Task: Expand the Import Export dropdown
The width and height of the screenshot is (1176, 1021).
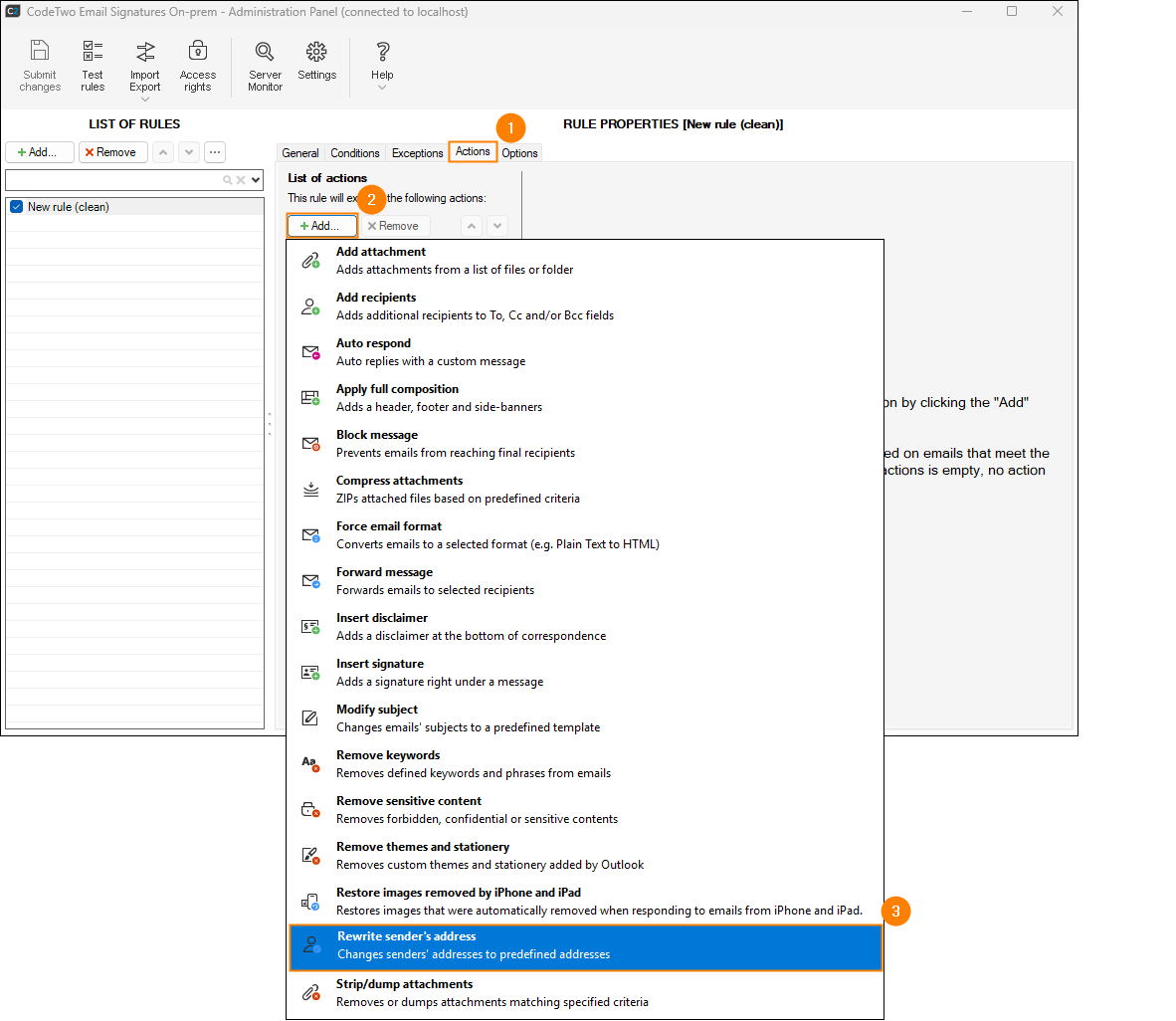Action: [x=145, y=99]
